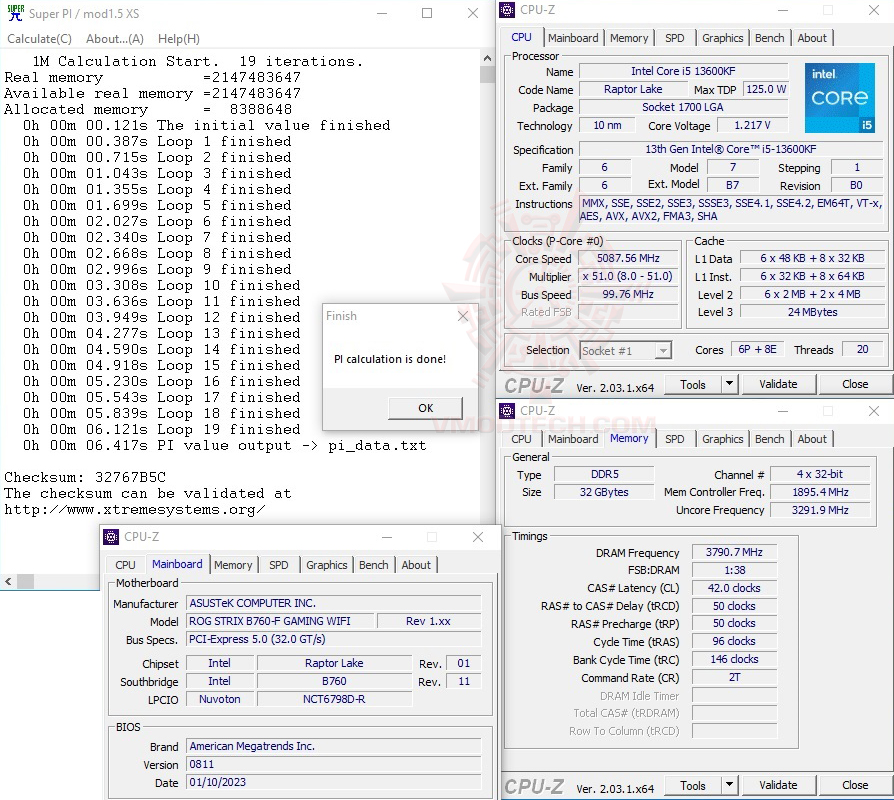This screenshot has height=800, width=894.
Task: Click the Intel Core i5 logo badge
Action: click(839, 97)
